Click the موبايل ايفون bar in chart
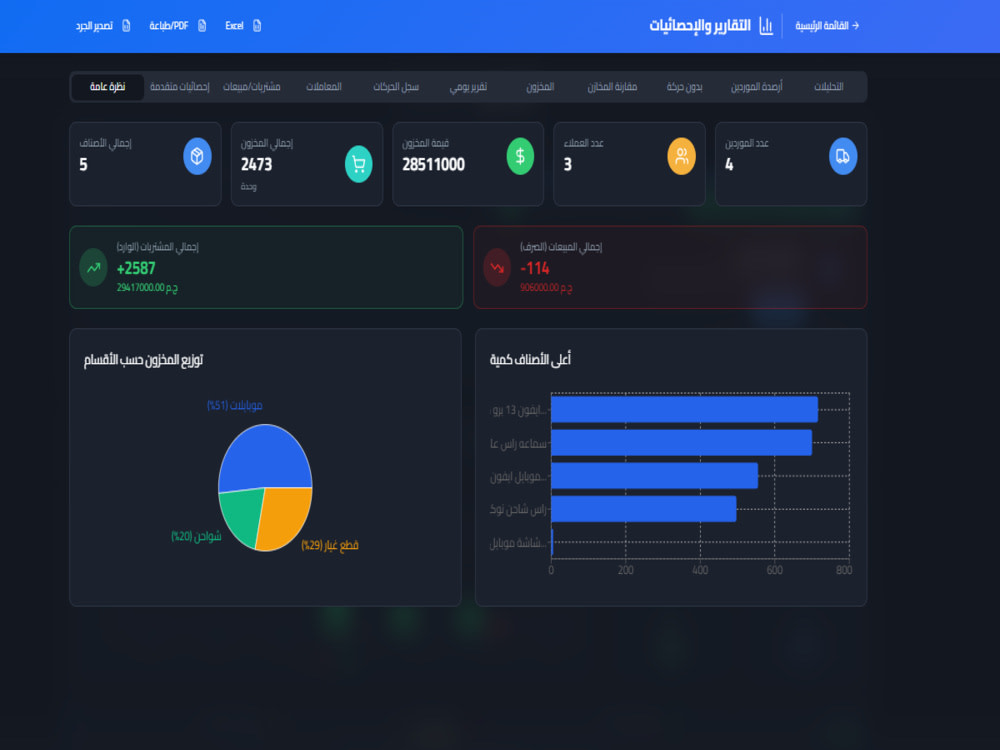Screen dimensions: 1000x750 [x=654, y=476]
